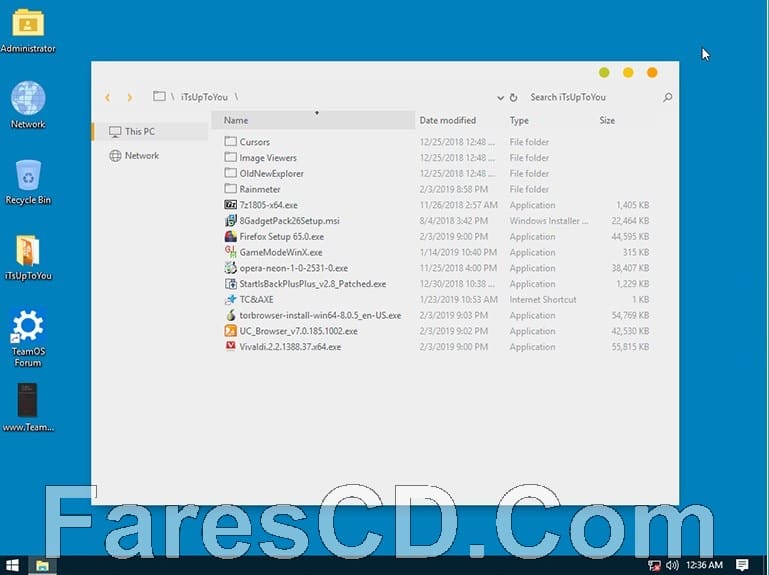Click the 1/14/2019 10:40 PM date
Viewport: 769px width, 575px height.
tap(458, 252)
